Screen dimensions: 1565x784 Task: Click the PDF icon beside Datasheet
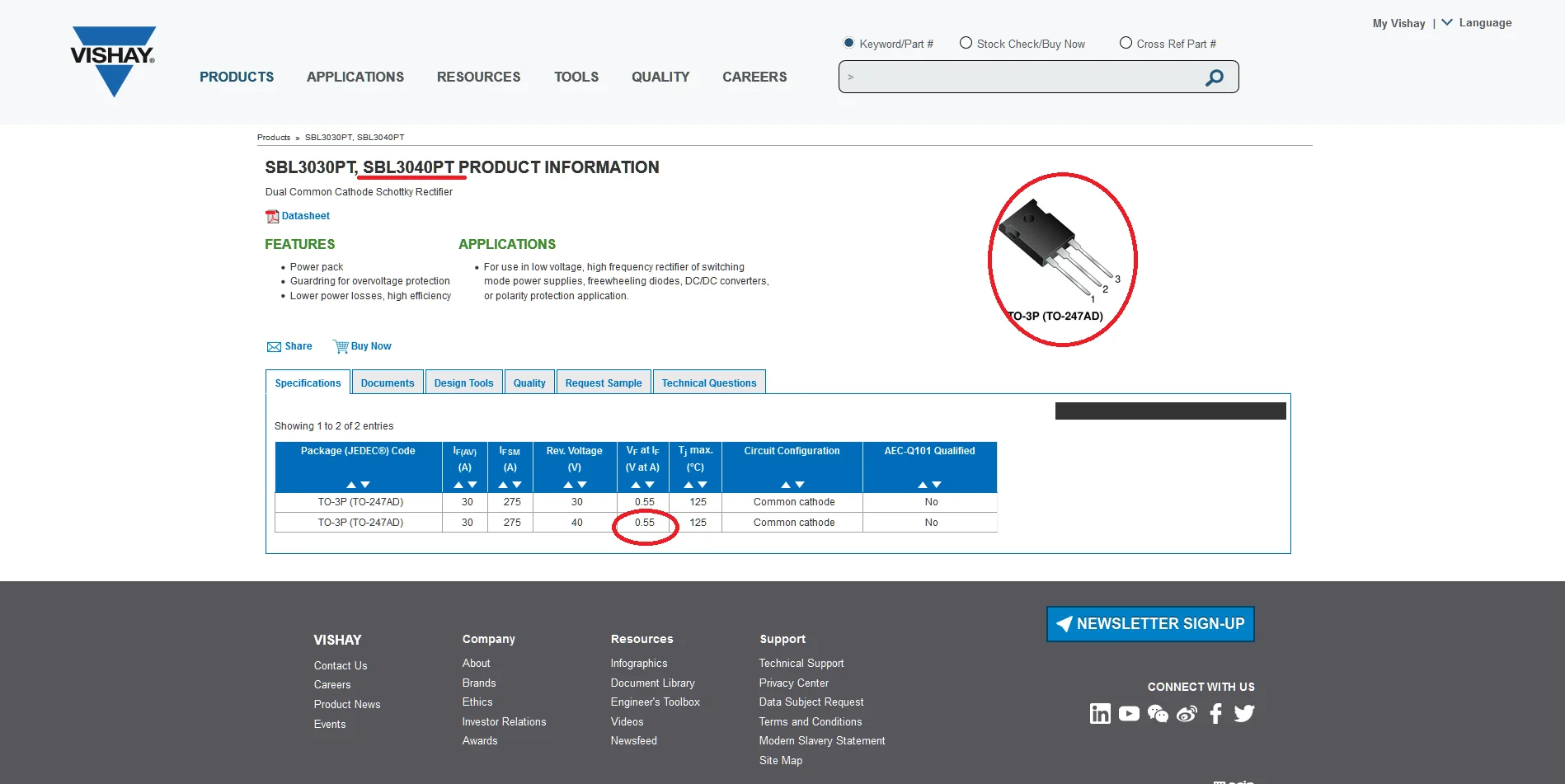point(272,216)
